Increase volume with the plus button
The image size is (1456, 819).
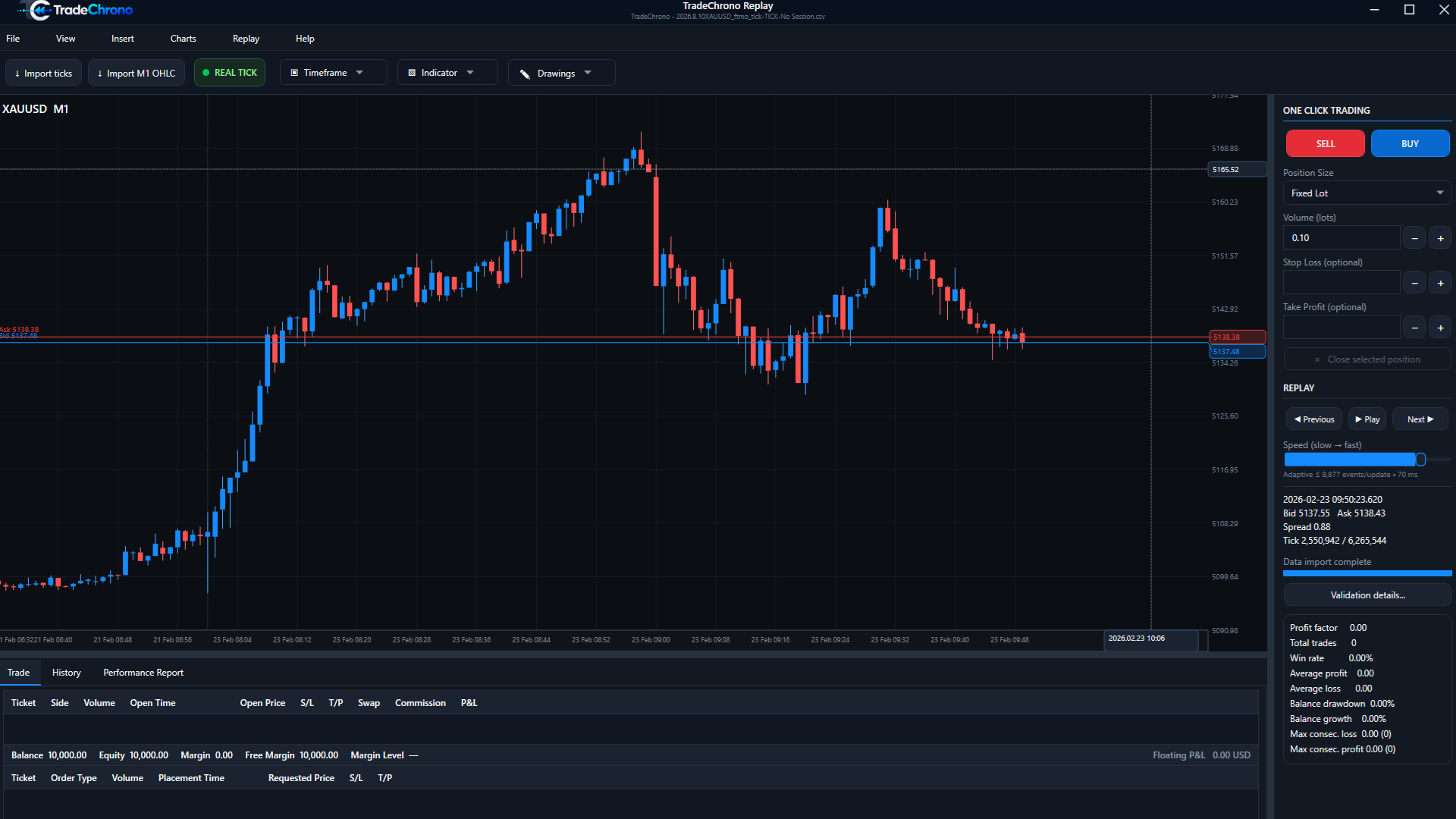click(1441, 238)
